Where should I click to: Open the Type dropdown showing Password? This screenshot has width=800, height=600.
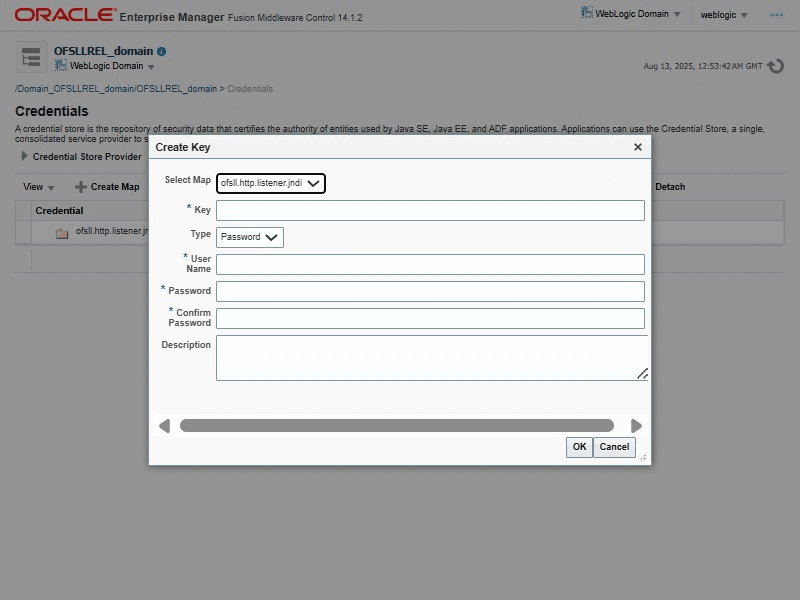tap(249, 237)
